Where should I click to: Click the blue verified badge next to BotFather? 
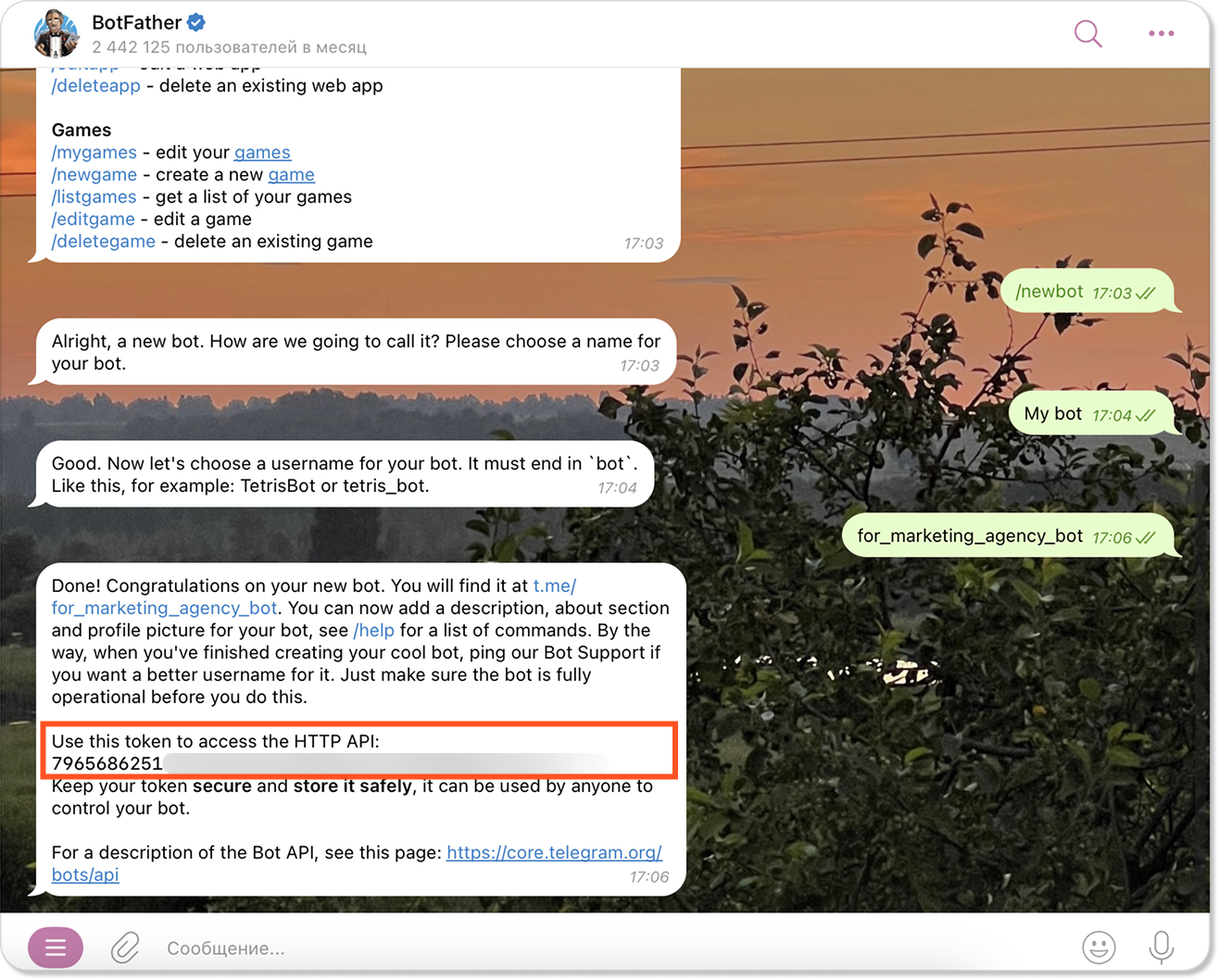point(196,22)
